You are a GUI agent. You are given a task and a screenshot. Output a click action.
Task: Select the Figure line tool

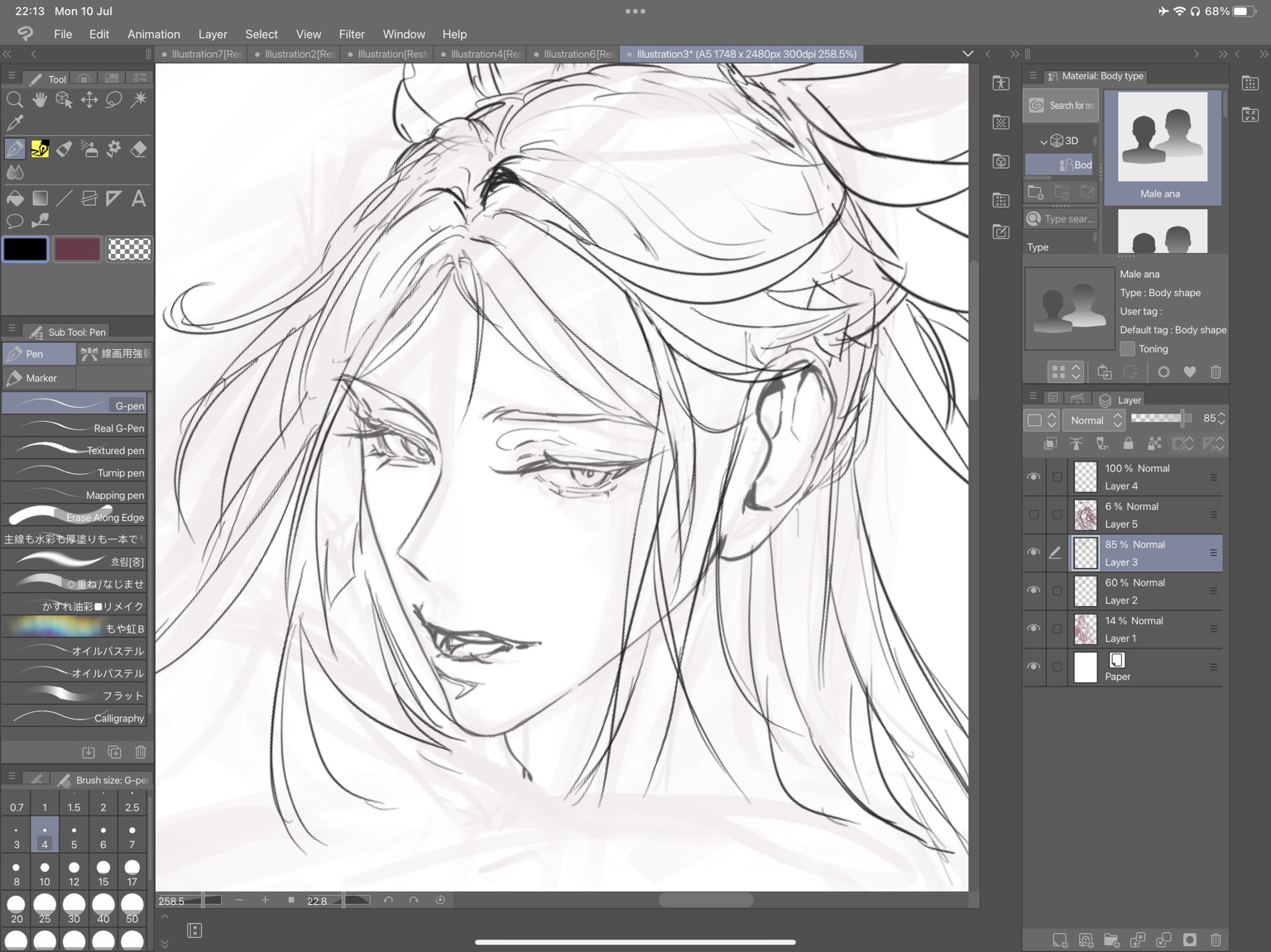[x=65, y=199]
